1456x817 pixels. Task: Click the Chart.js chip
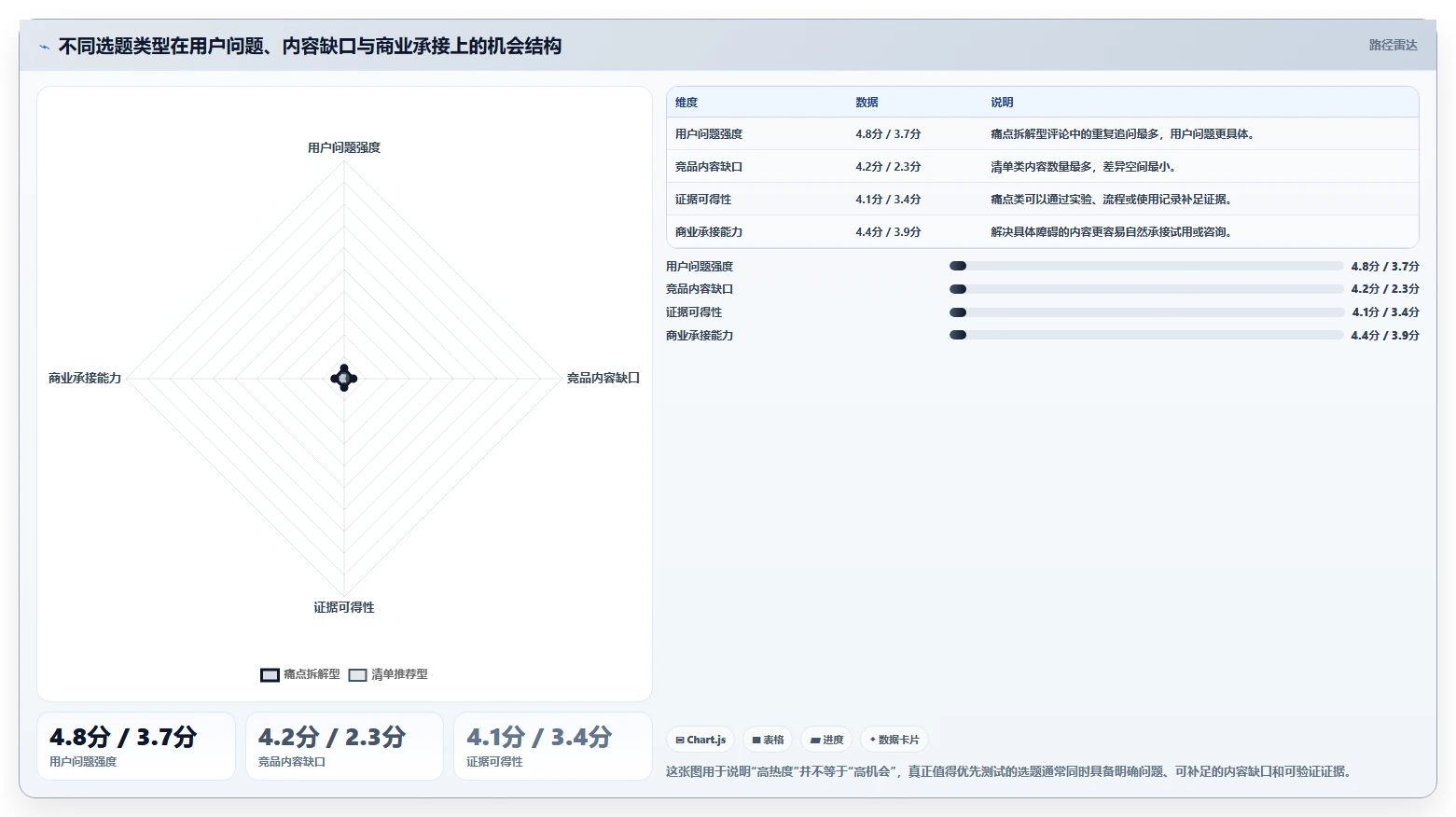[x=700, y=740]
